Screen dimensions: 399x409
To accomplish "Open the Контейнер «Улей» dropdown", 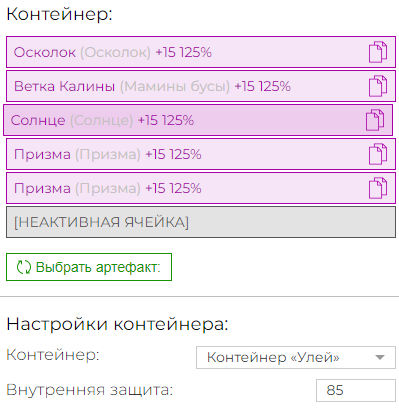I will [x=296, y=357].
